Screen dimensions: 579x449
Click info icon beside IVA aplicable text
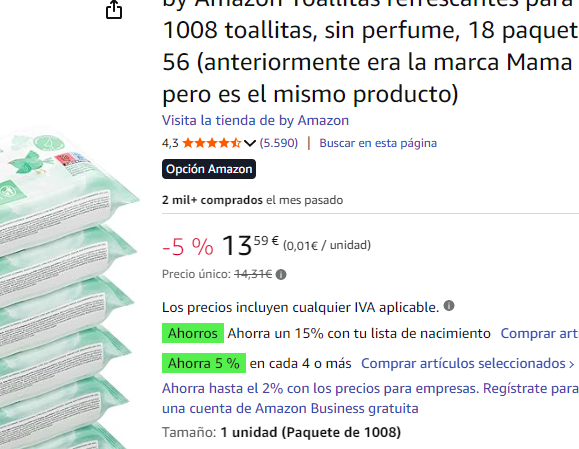point(449,306)
